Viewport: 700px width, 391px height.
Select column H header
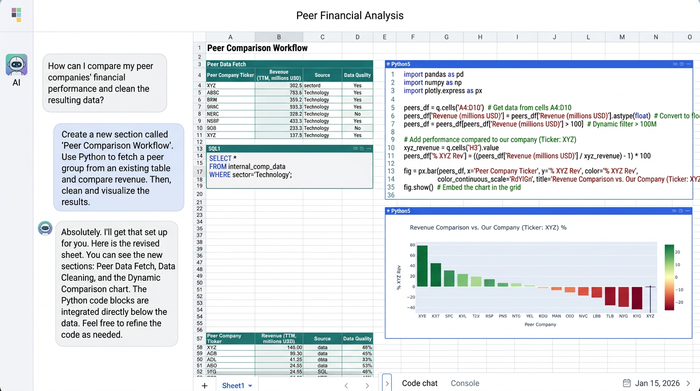(480, 37)
